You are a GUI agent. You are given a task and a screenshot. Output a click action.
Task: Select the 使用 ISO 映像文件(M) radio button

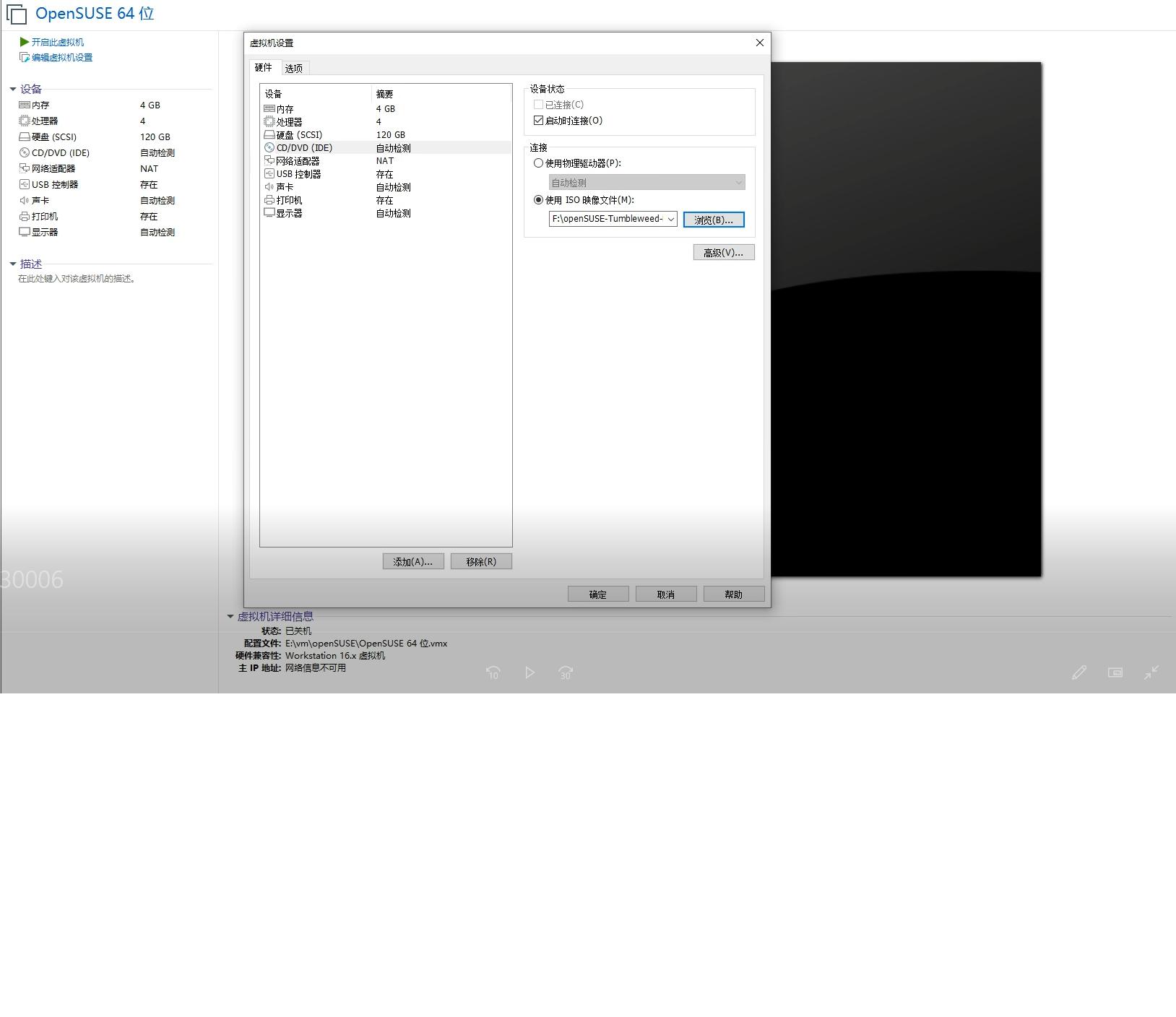point(538,200)
